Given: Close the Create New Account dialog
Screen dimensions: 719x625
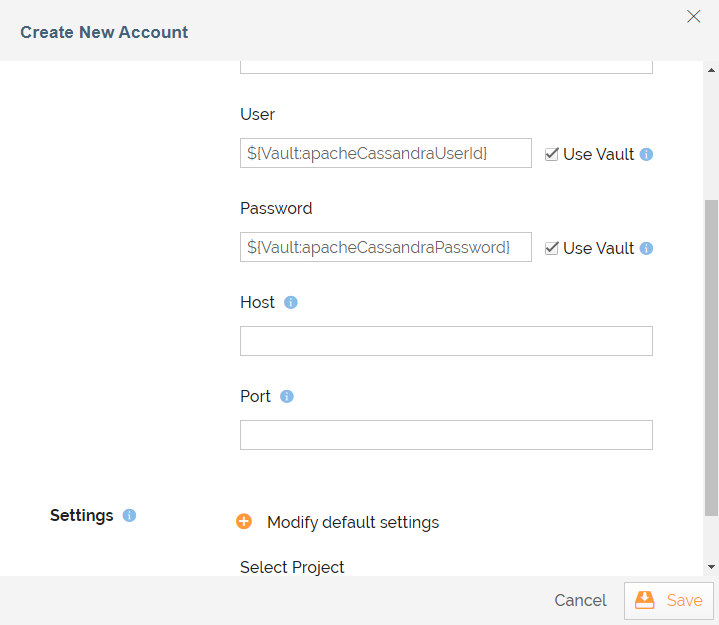Looking at the screenshot, I should [693, 17].
